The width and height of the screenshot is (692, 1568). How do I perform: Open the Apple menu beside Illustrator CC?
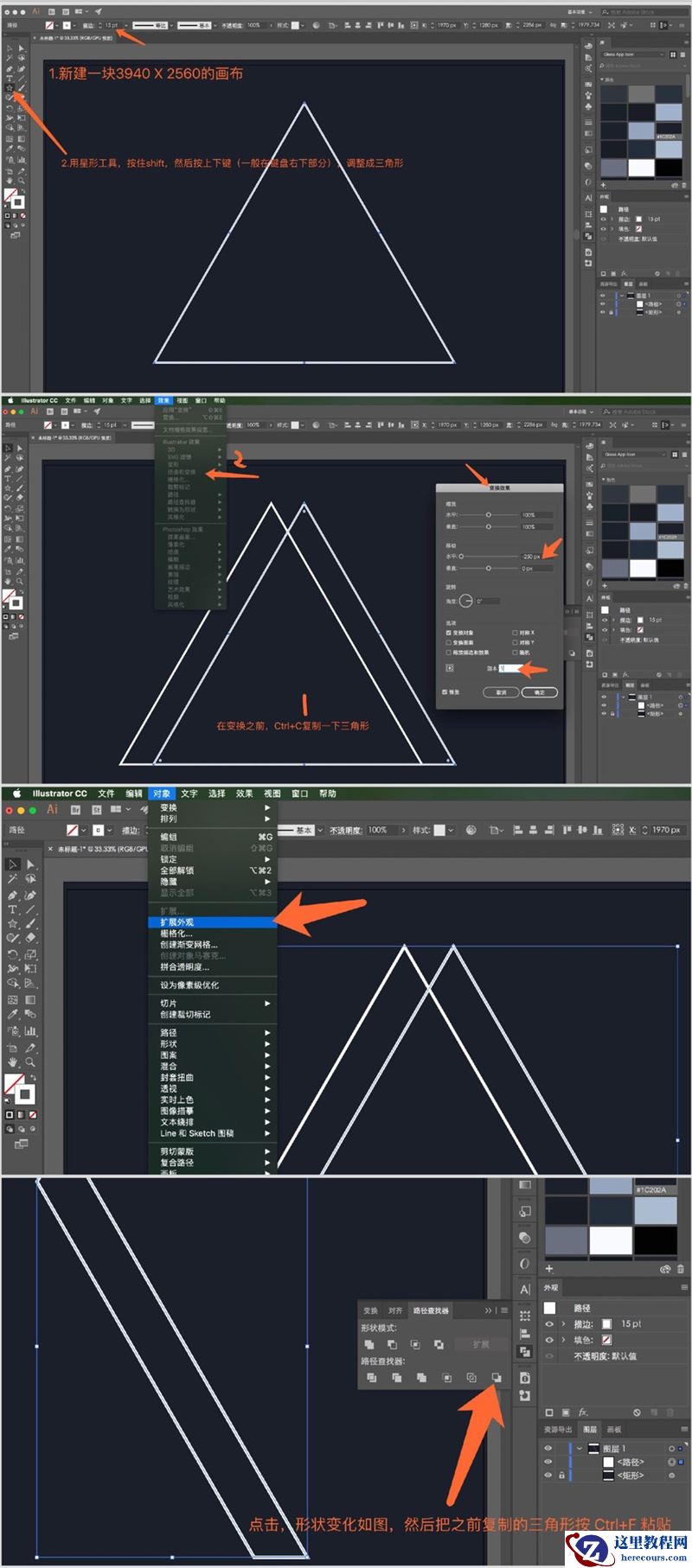coord(16,794)
